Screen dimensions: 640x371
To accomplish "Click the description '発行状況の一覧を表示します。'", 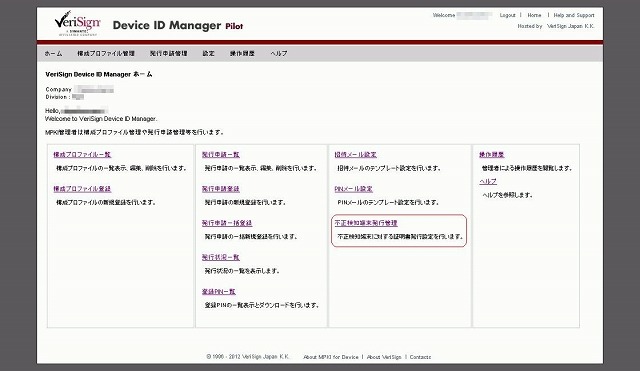I will click(x=242, y=271).
